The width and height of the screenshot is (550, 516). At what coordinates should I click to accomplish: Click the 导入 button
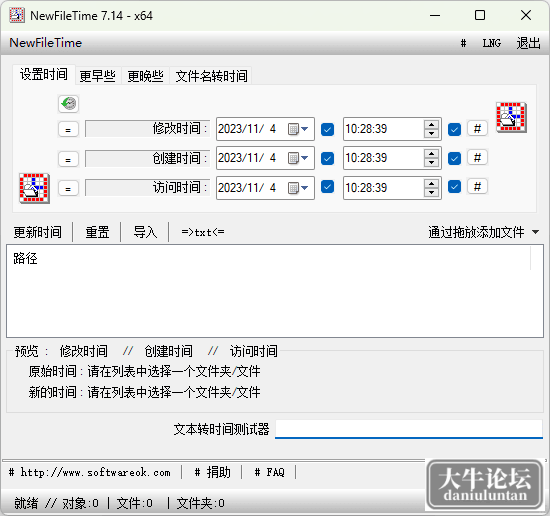point(145,232)
